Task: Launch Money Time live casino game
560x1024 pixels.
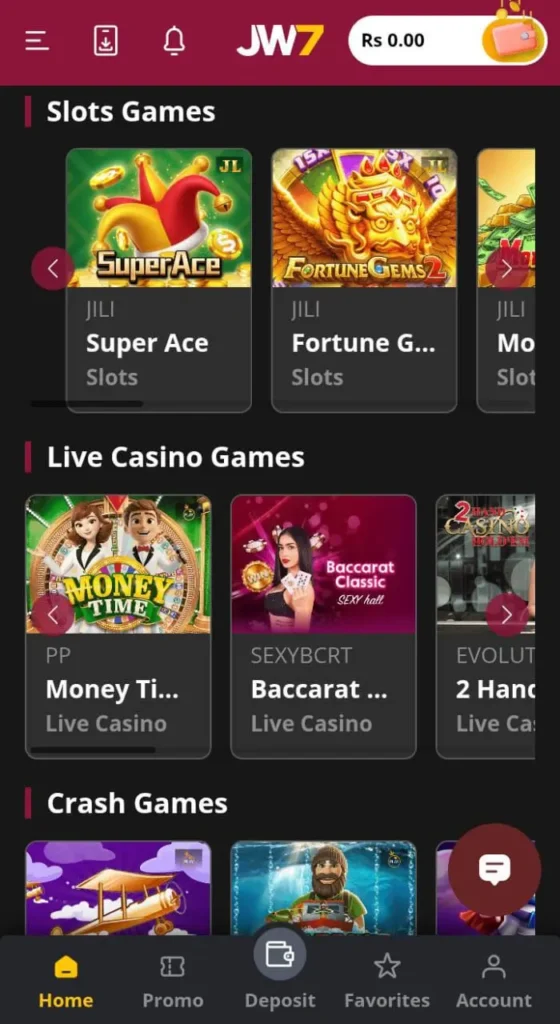Action: (x=118, y=627)
